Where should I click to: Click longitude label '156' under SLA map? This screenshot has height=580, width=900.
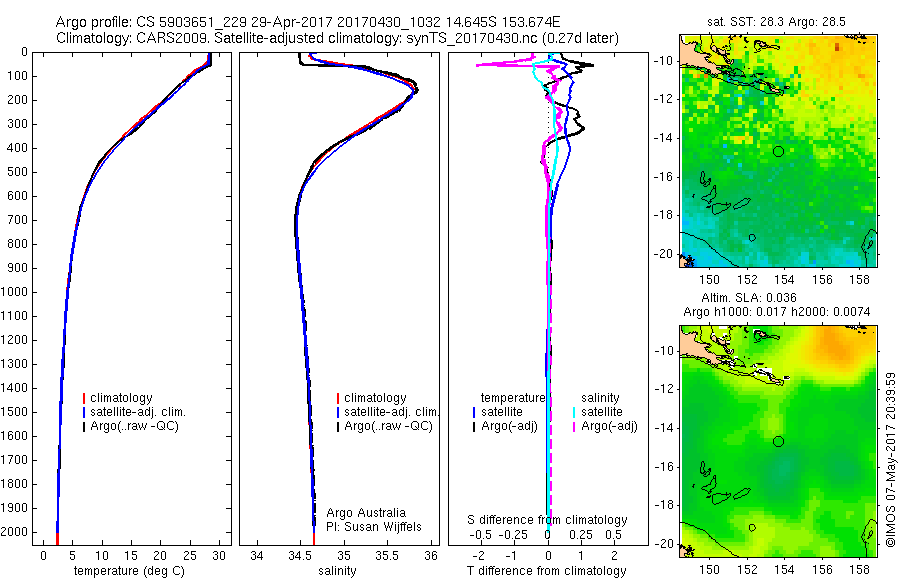pos(822,569)
